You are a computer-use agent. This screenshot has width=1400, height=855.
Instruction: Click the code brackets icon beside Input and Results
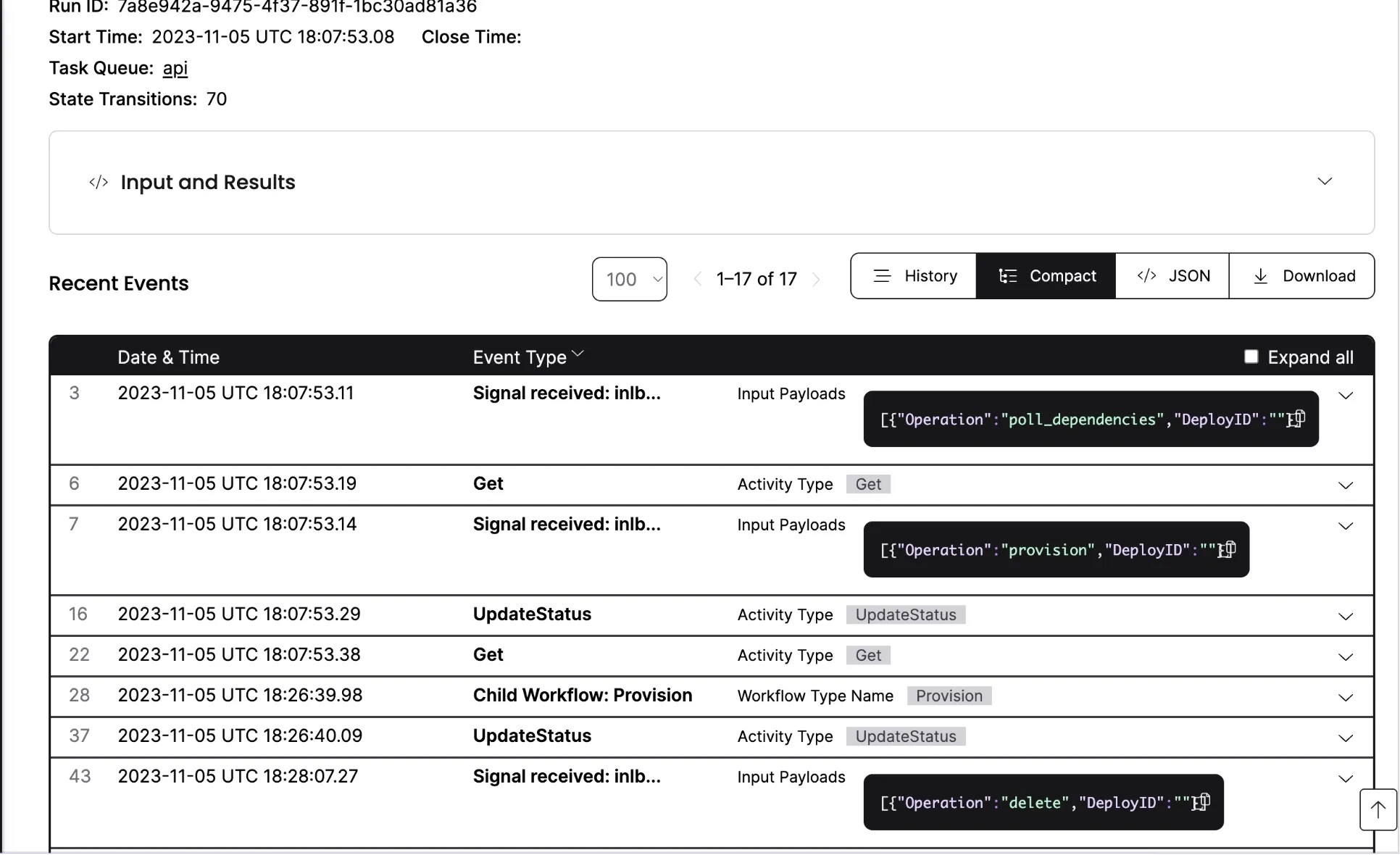(99, 182)
